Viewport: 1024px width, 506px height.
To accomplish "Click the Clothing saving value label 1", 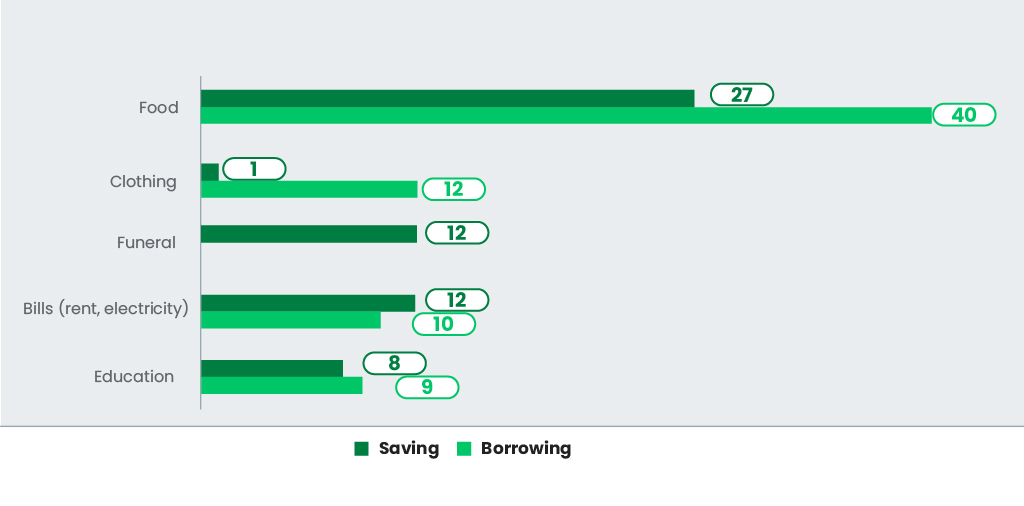I will 254,169.
